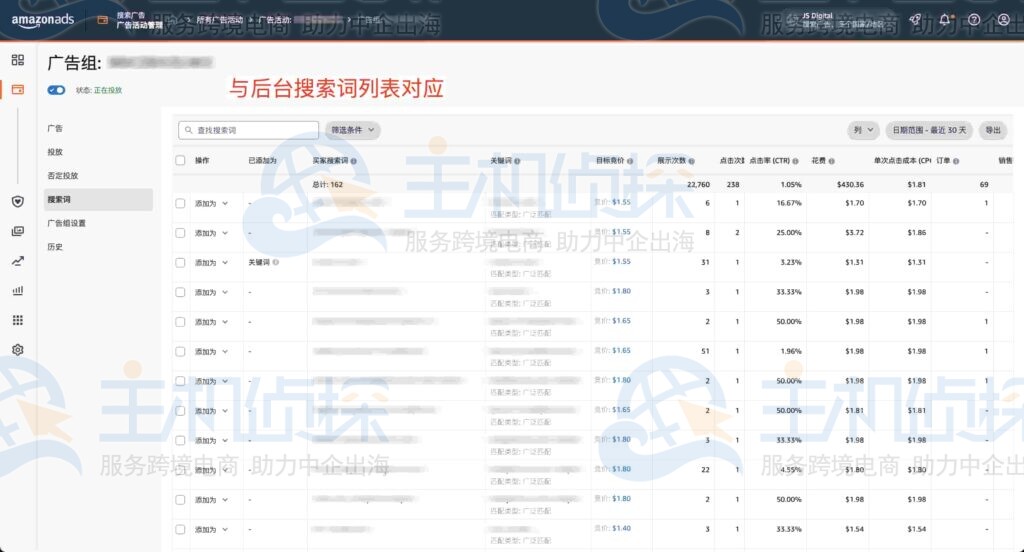1024x552 pixels.
Task: Select the campaigns card icon in sidebar
Action: (x=18, y=89)
